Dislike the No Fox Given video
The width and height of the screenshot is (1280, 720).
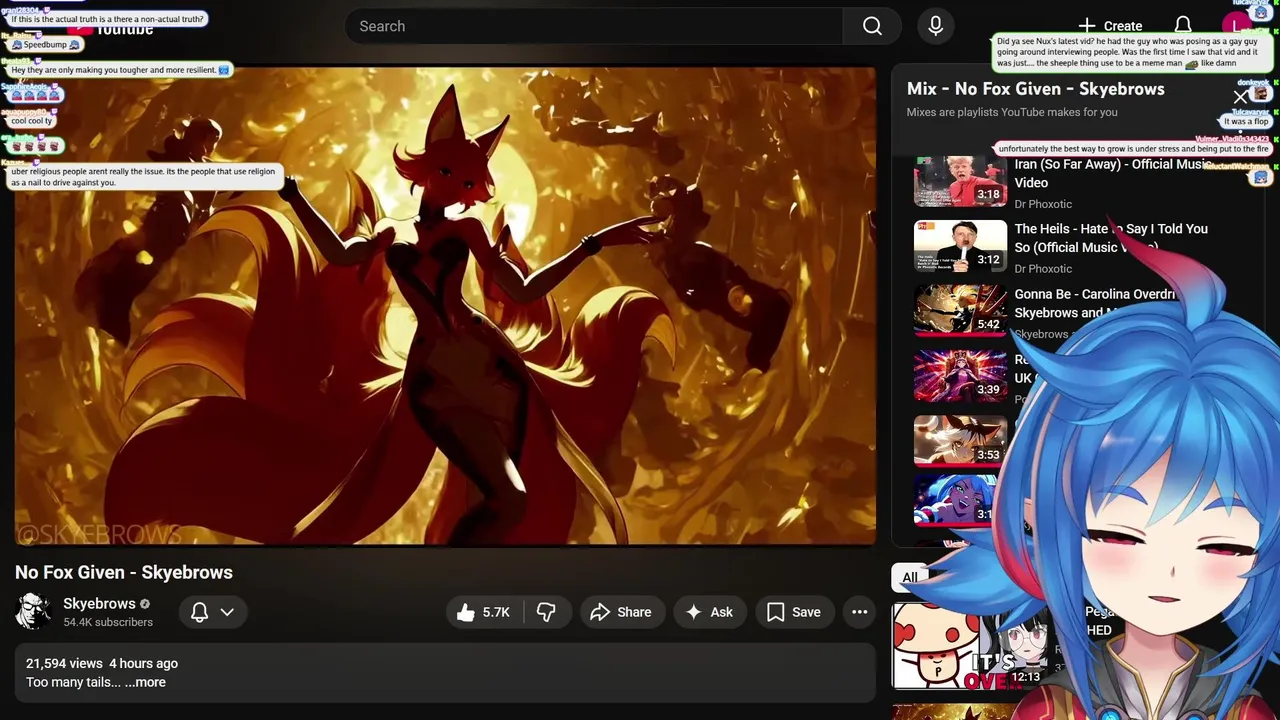546,612
